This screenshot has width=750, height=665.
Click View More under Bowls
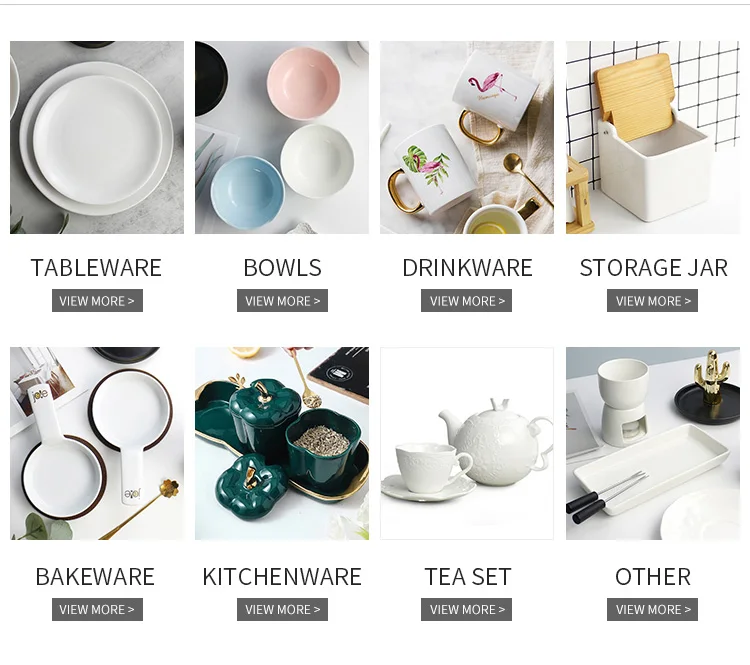282,300
